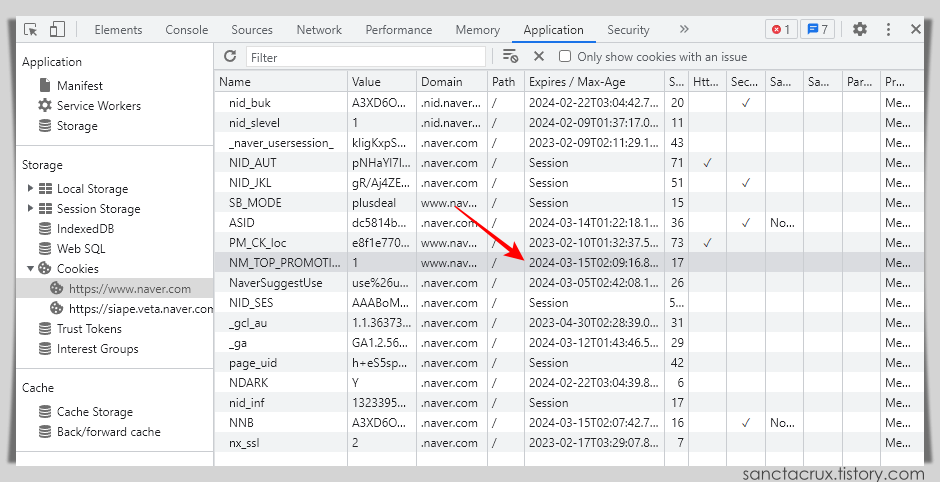Viewport: 940px width, 482px height.
Task: Click the red error count badge
Action: (x=781, y=29)
